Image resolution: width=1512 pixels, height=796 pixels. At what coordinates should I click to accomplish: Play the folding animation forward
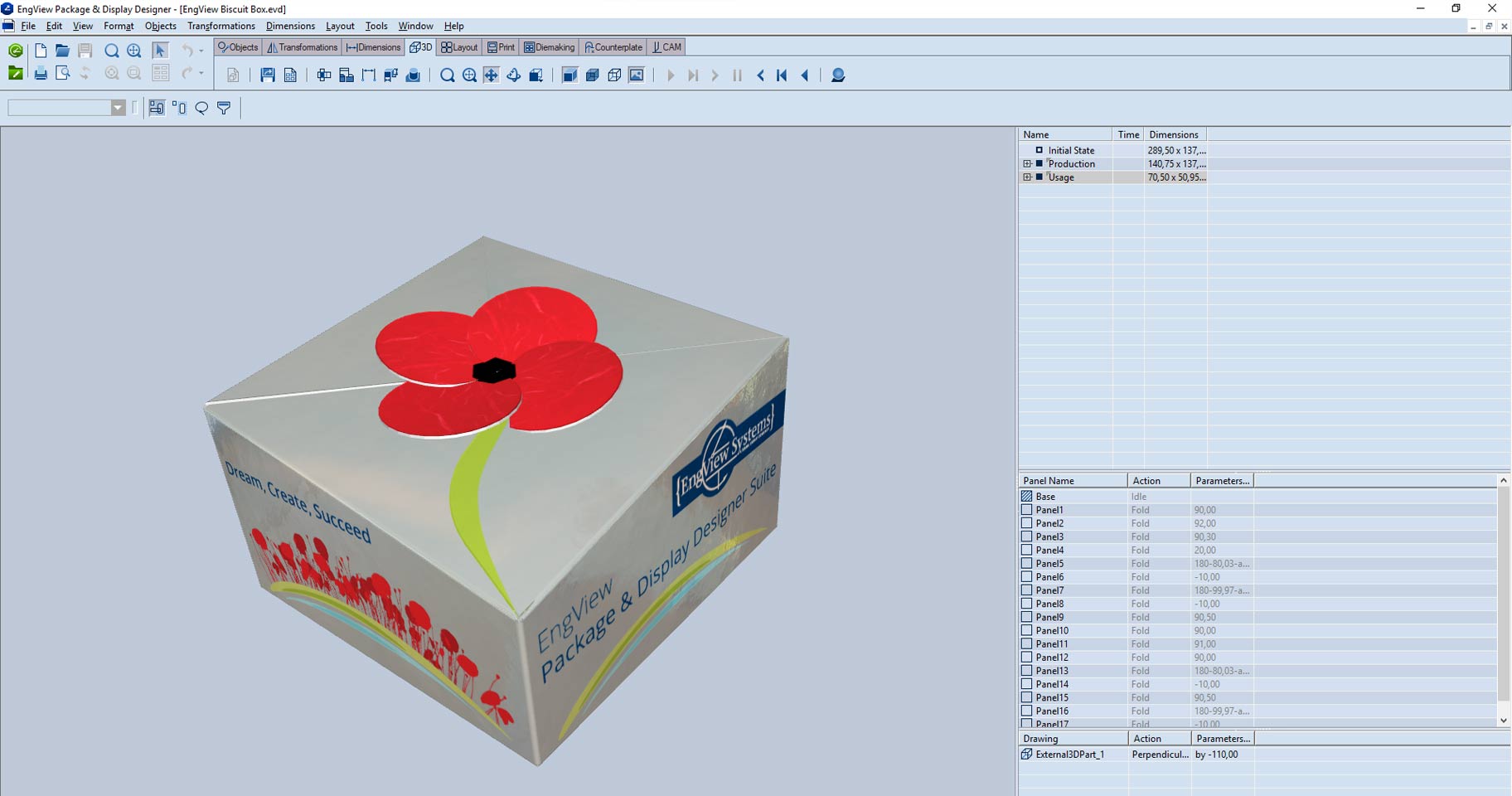671,75
